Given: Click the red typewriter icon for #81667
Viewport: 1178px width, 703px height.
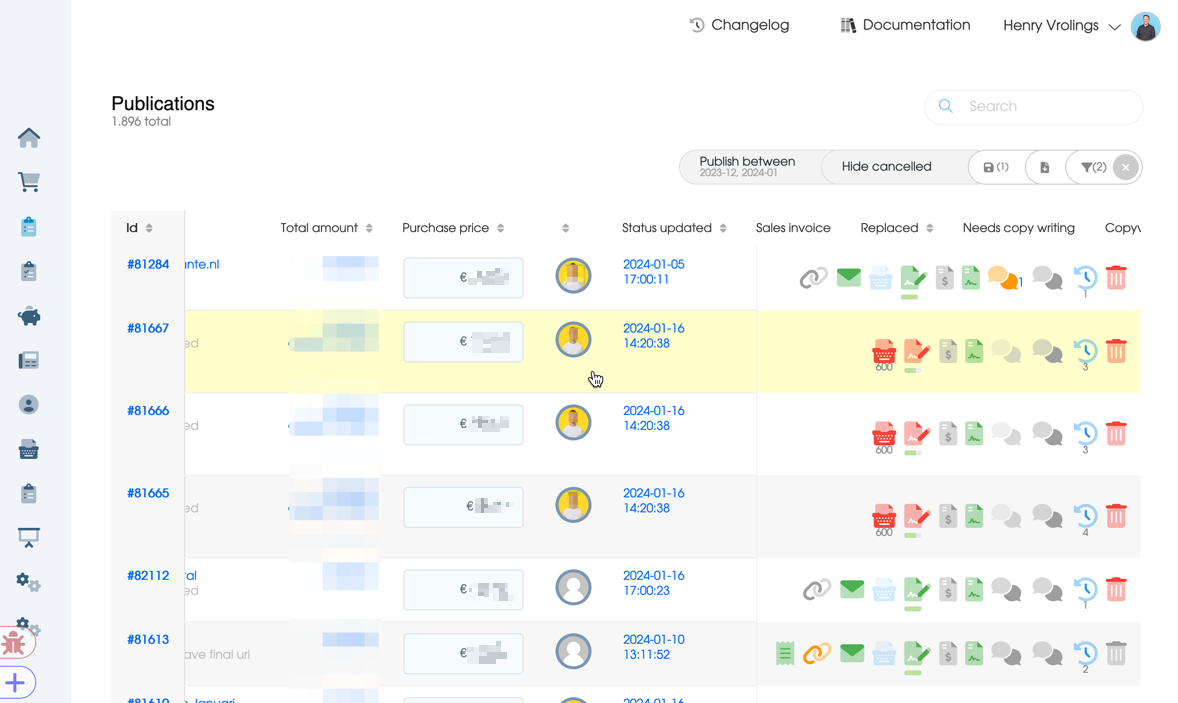Looking at the screenshot, I should (884, 351).
